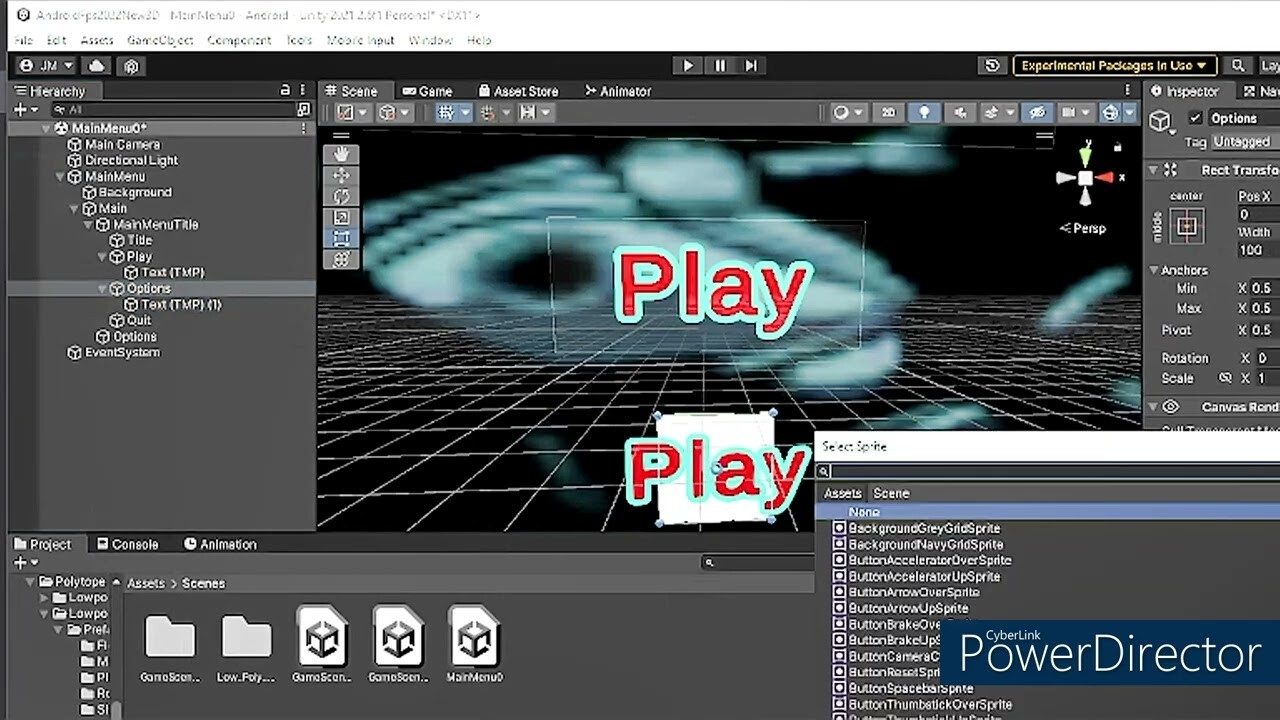
Task: Toggle scene lighting bulb button
Action: click(x=924, y=113)
